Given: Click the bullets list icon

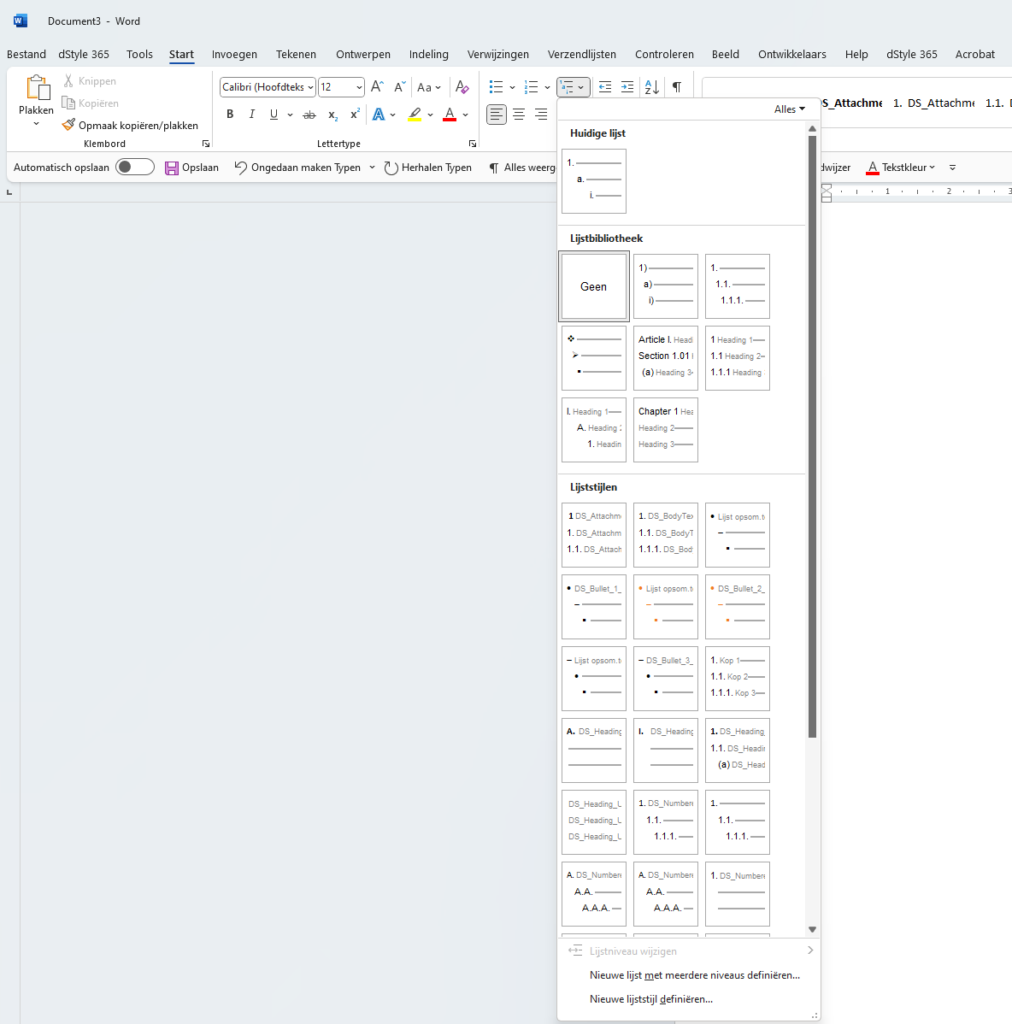Looking at the screenshot, I should 496,87.
